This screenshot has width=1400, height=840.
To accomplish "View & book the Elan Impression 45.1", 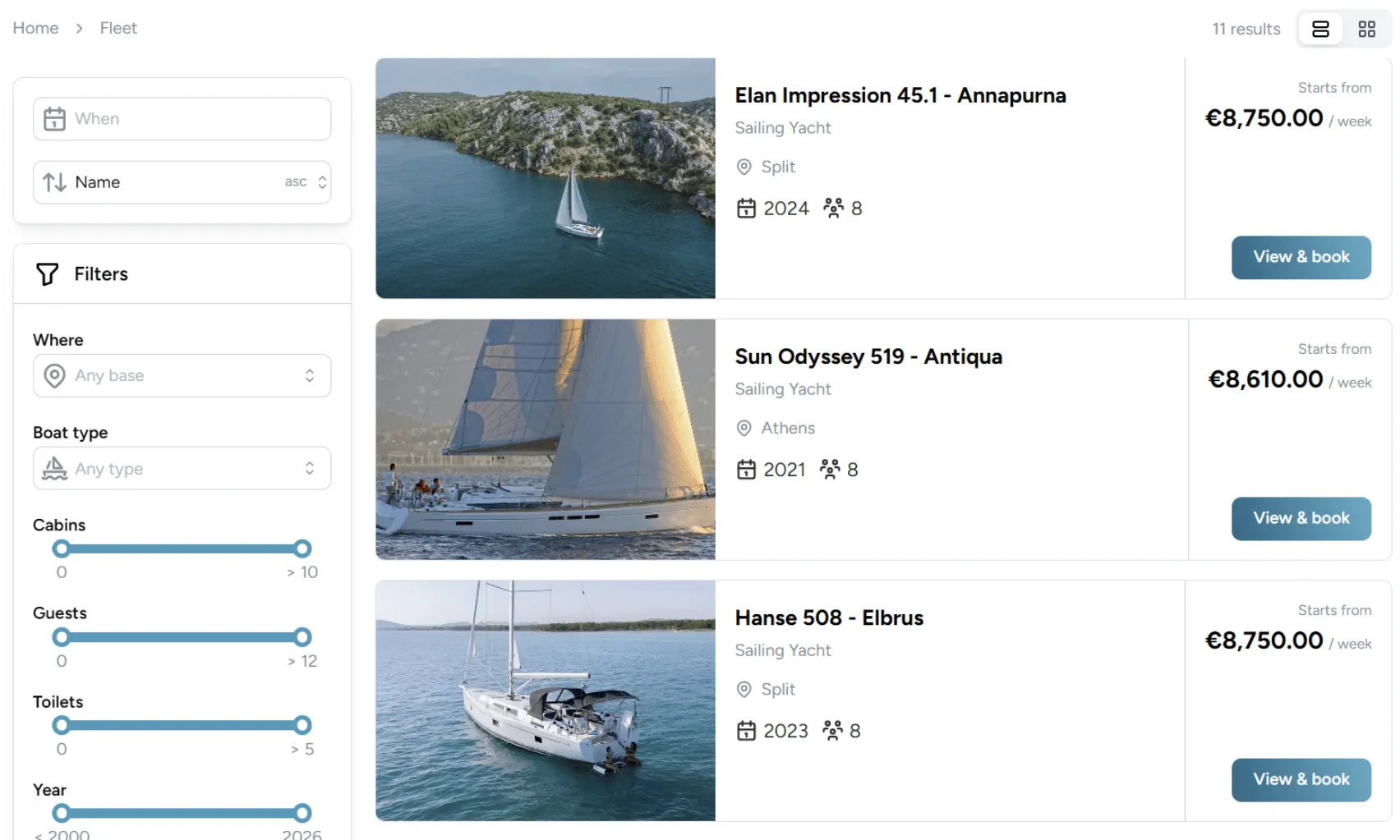I will (1301, 257).
